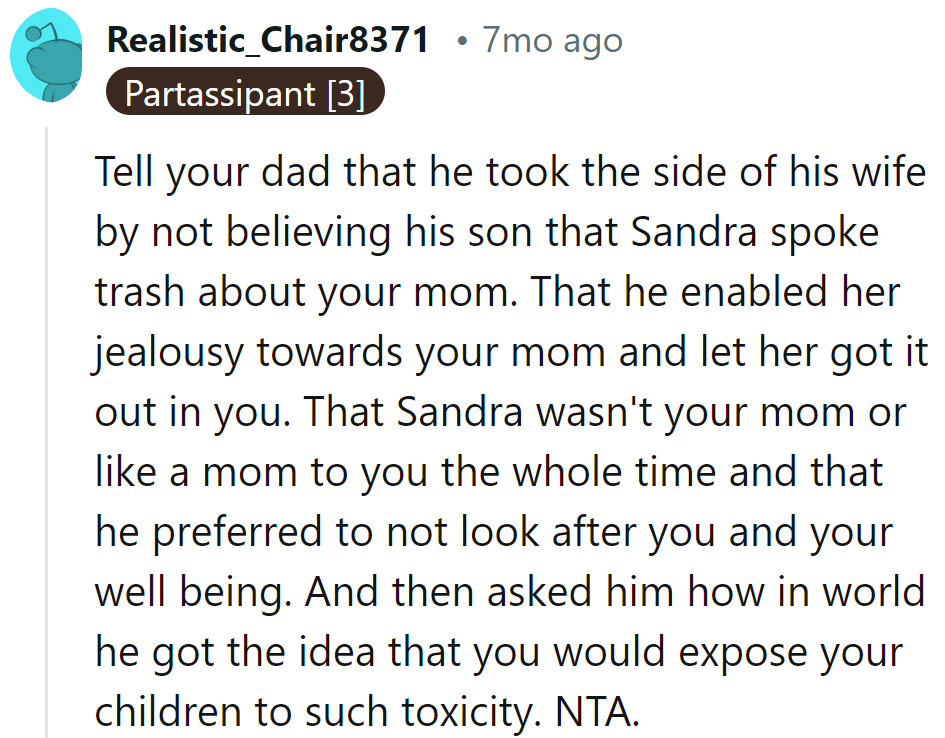Collapse the comment using the thread line

click(47, 432)
